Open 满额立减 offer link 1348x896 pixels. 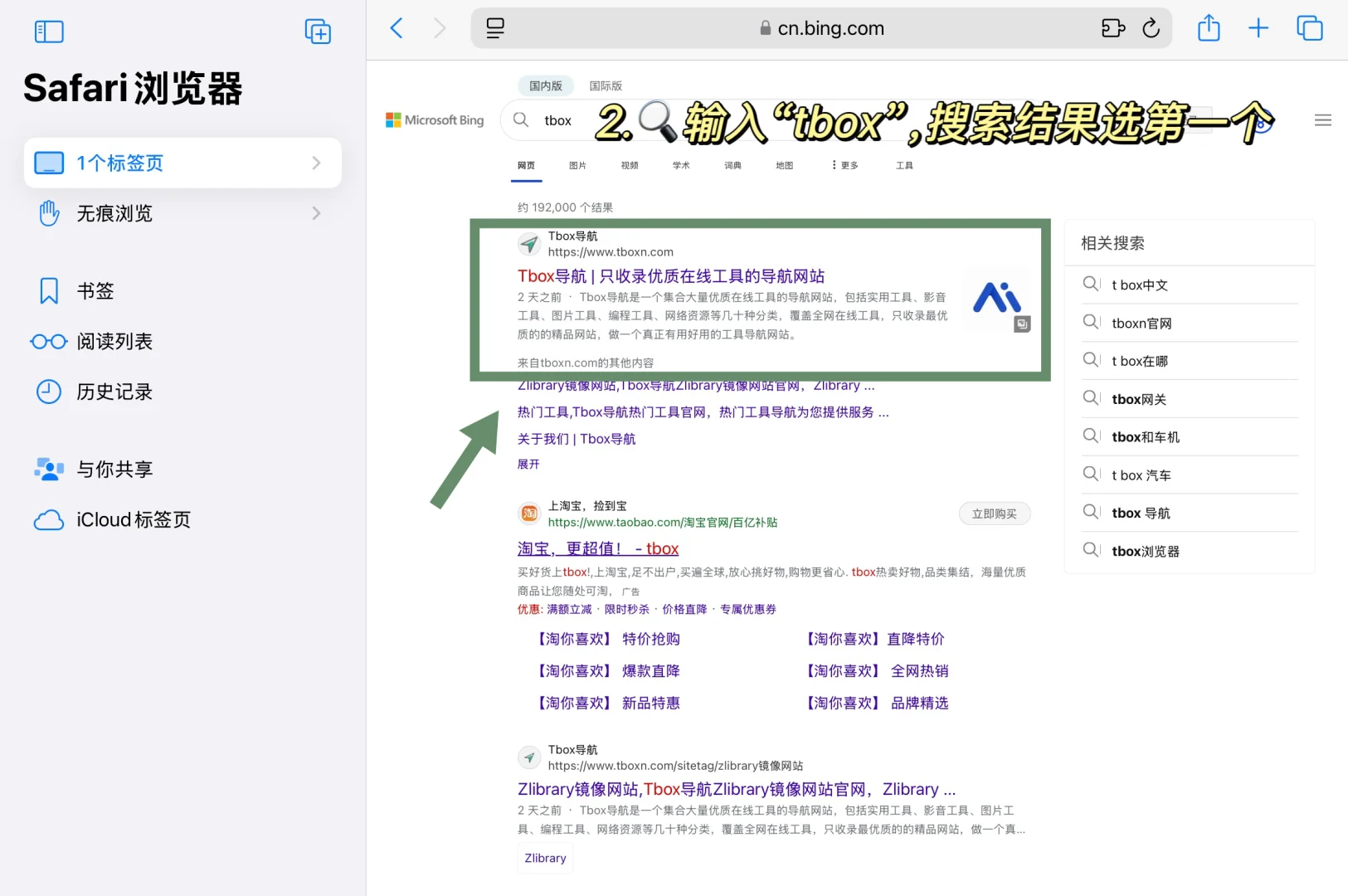[569, 609]
